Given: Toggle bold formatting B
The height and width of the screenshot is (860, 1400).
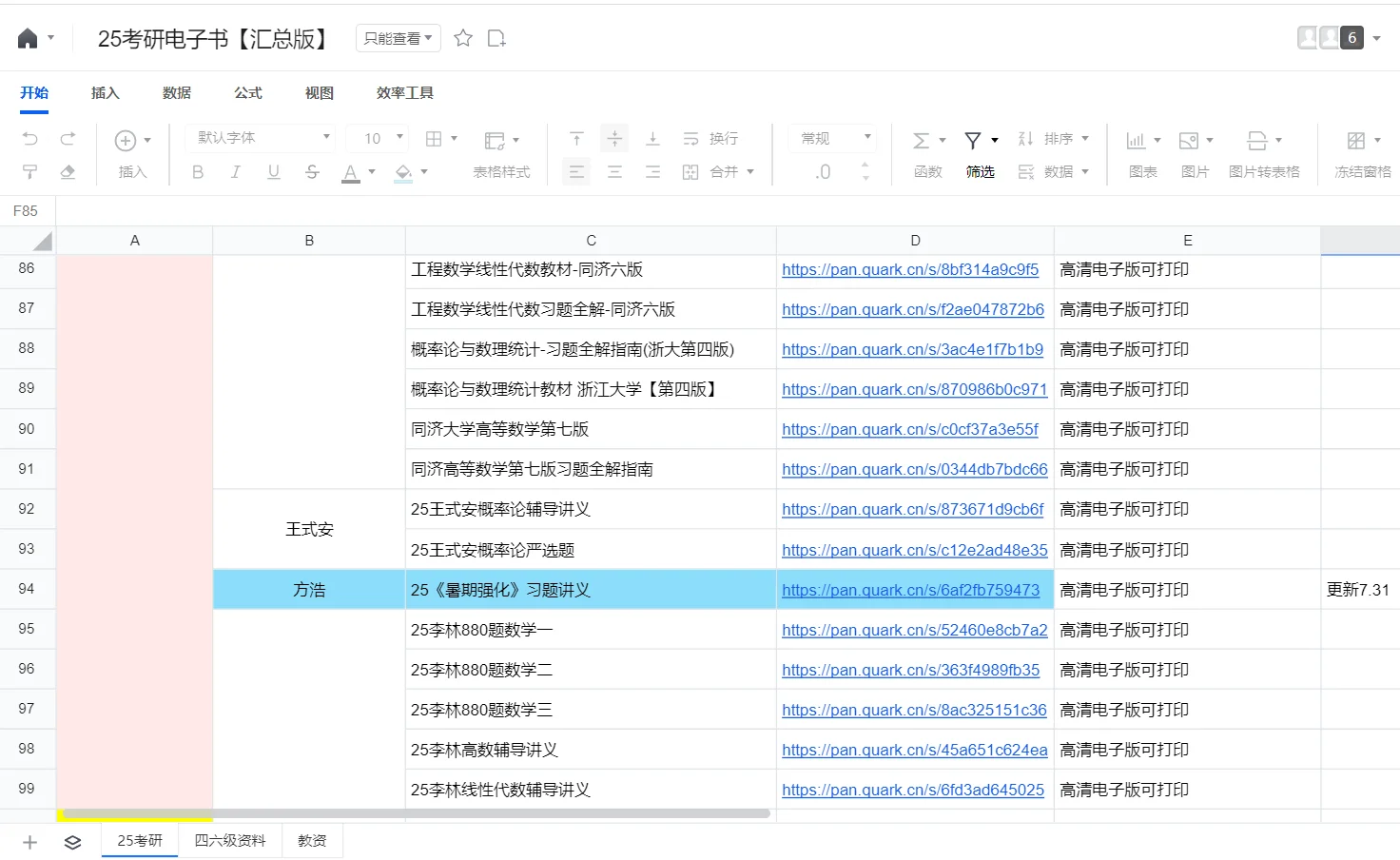Looking at the screenshot, I should 198,172.
